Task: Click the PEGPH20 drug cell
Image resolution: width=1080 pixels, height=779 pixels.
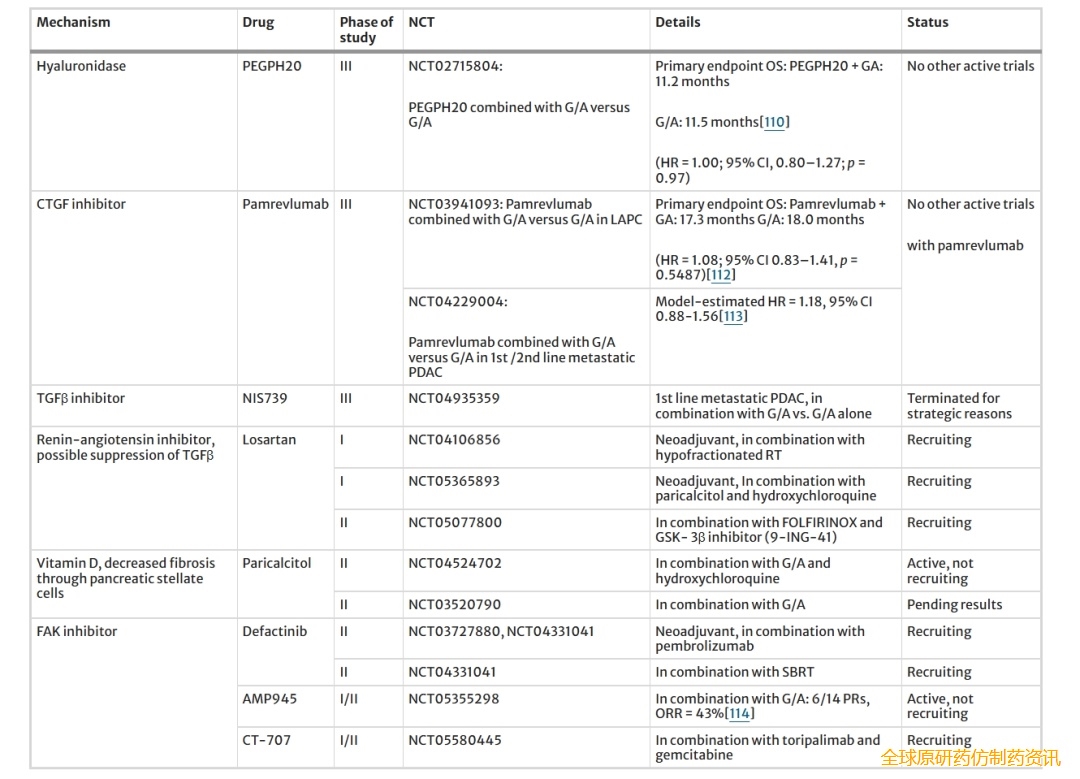Action: tap(271, 66)
